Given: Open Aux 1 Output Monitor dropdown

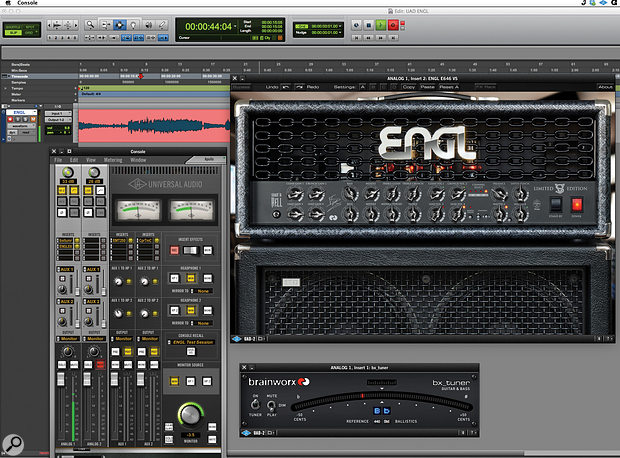Looking at the screenshot, I should tap(122, 339).
